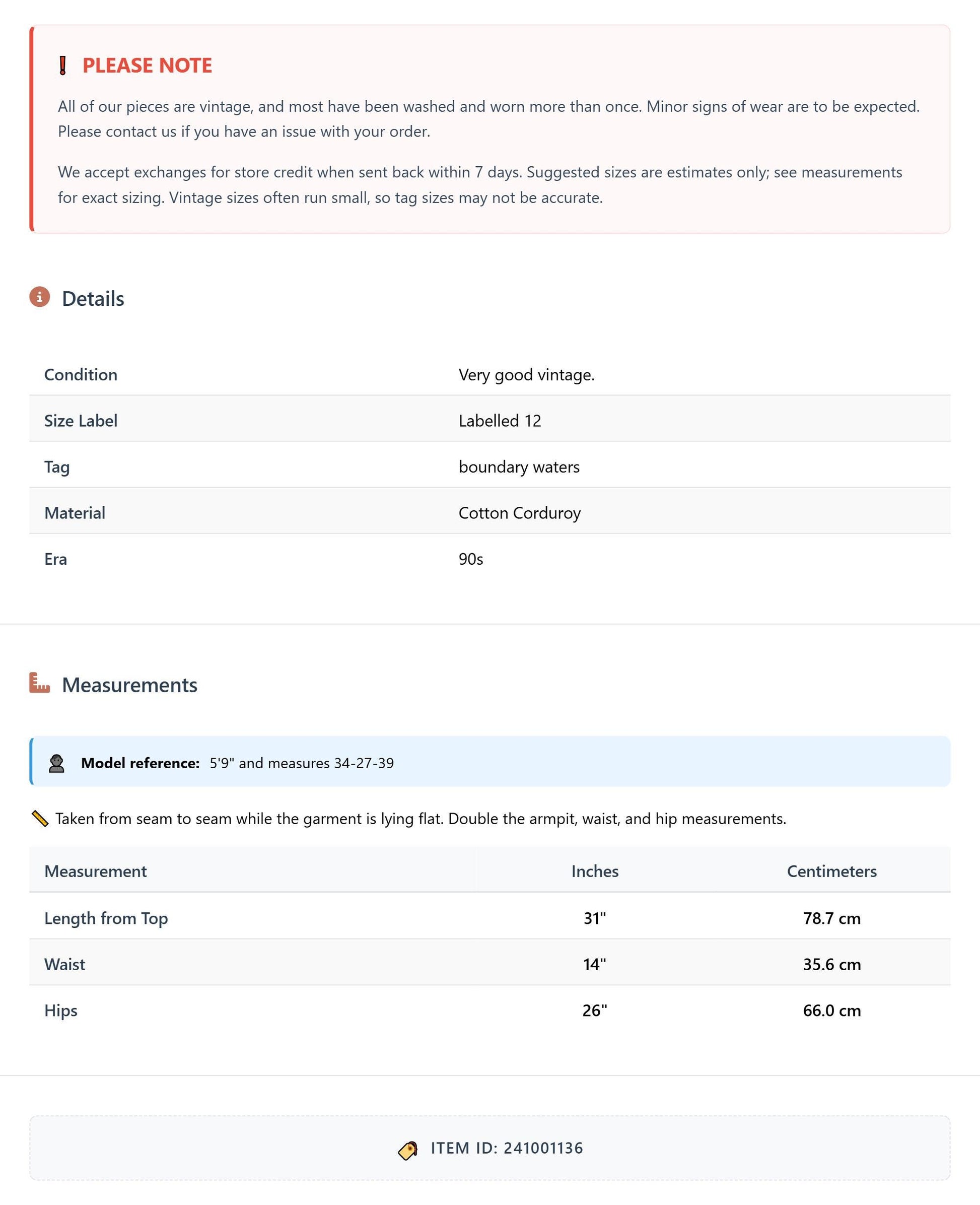980x1205 pixels.
Task: Click the Waist 14" inches cell
Action: click(594, 964)
